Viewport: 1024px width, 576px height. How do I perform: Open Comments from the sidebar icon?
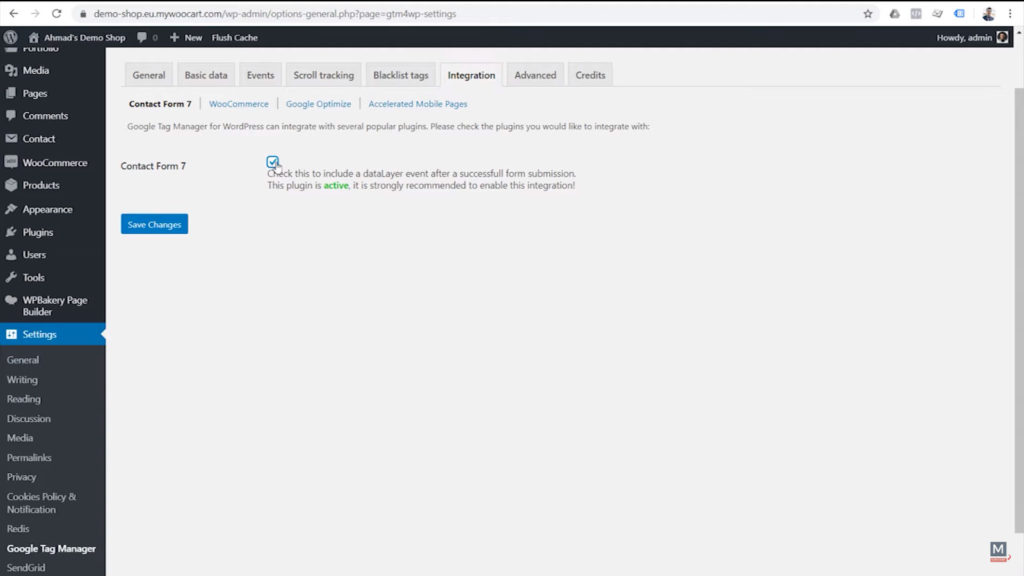[x=14, y=116]
